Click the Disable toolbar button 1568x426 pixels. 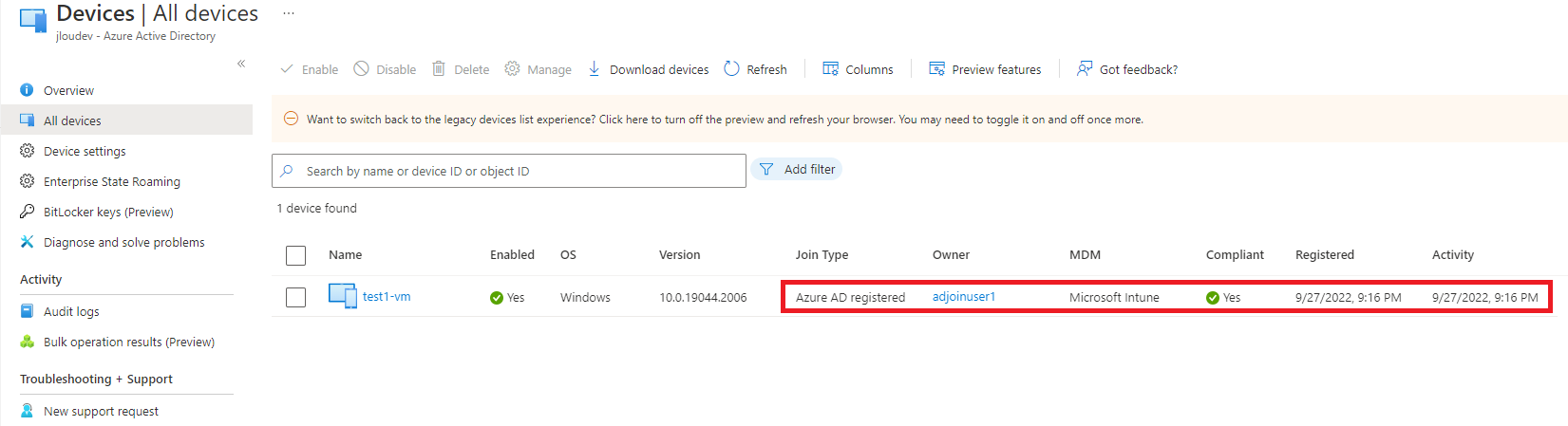pyautogui.click(x=385, y=69)
